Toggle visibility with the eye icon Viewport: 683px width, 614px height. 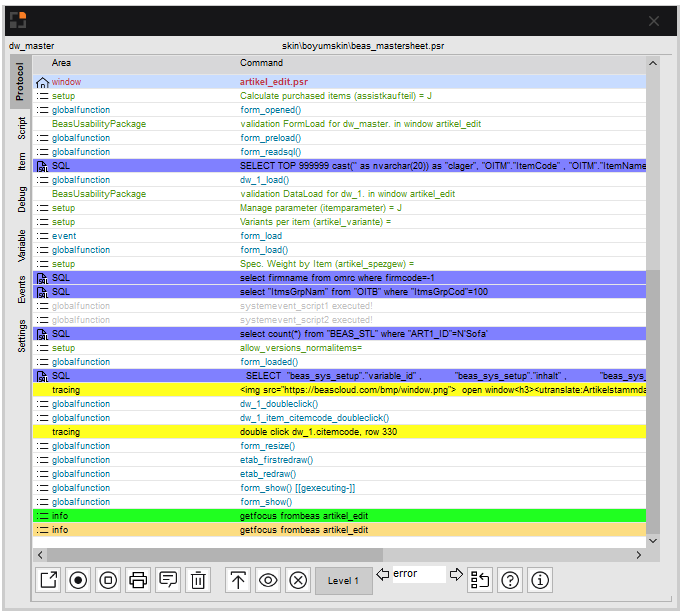click(268, 580)
